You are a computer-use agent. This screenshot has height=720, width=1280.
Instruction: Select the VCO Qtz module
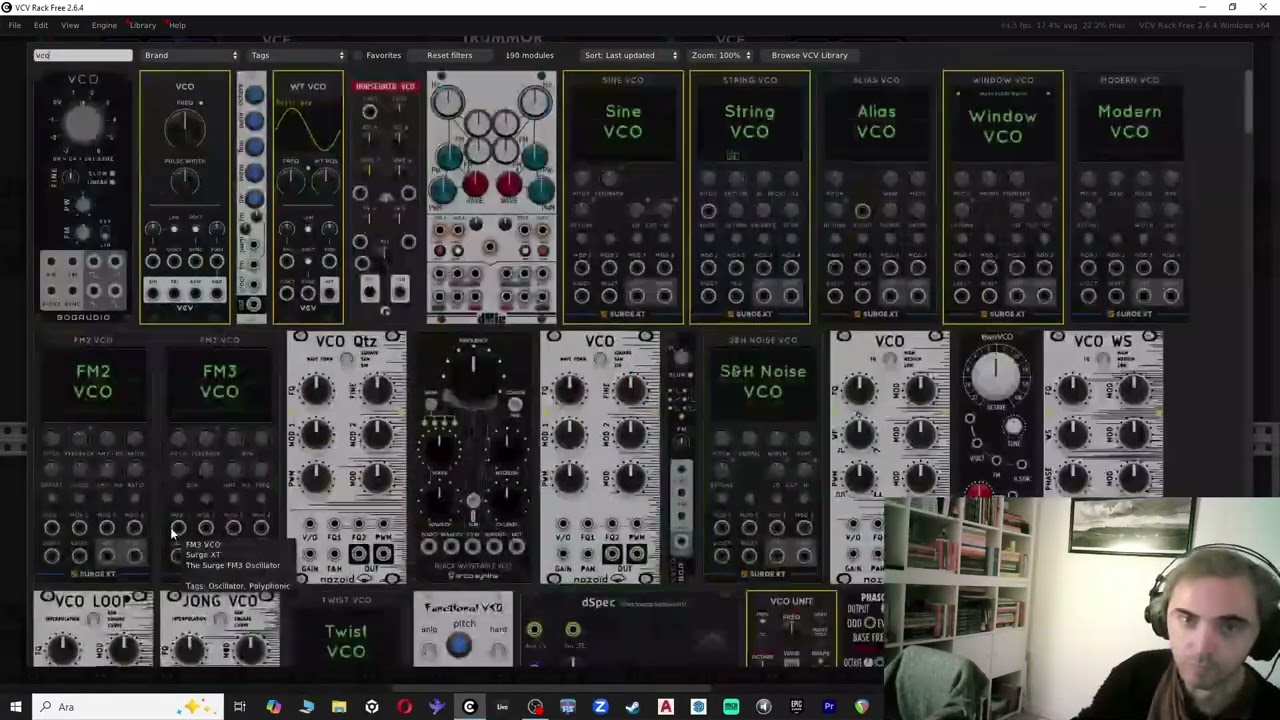tap(346, 457)
